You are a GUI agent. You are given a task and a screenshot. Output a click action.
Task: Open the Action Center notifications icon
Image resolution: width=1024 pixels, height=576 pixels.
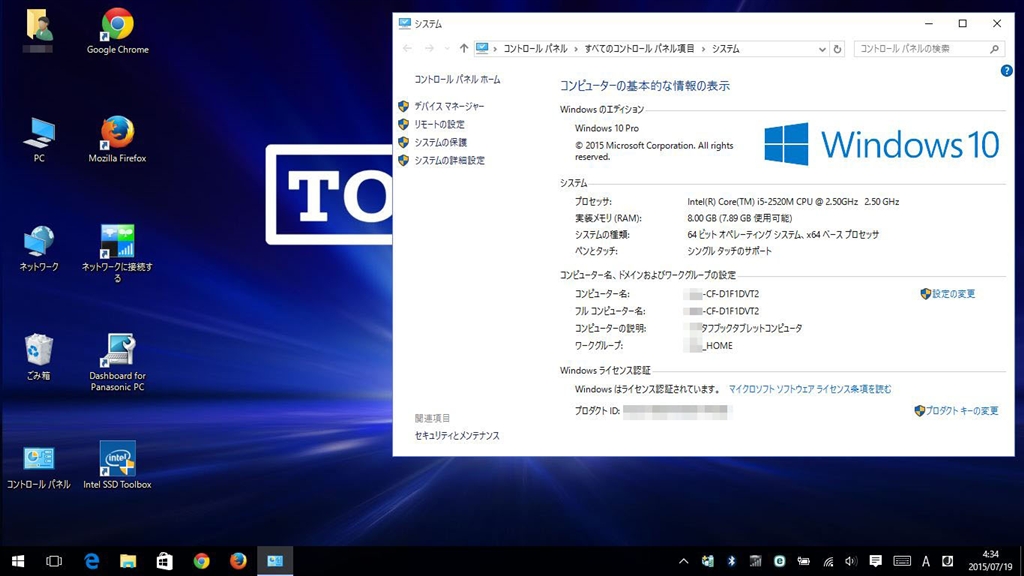pos(876,561)
